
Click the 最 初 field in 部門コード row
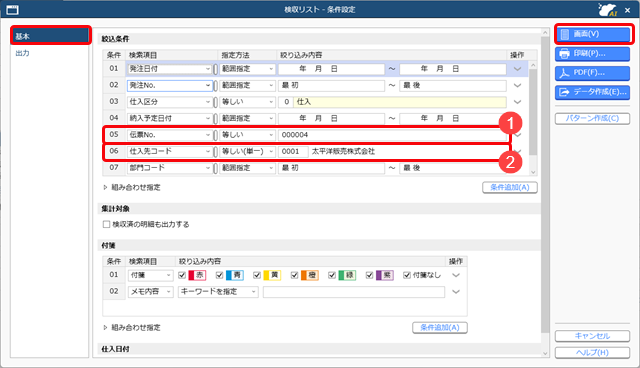[x=331, y=168]
